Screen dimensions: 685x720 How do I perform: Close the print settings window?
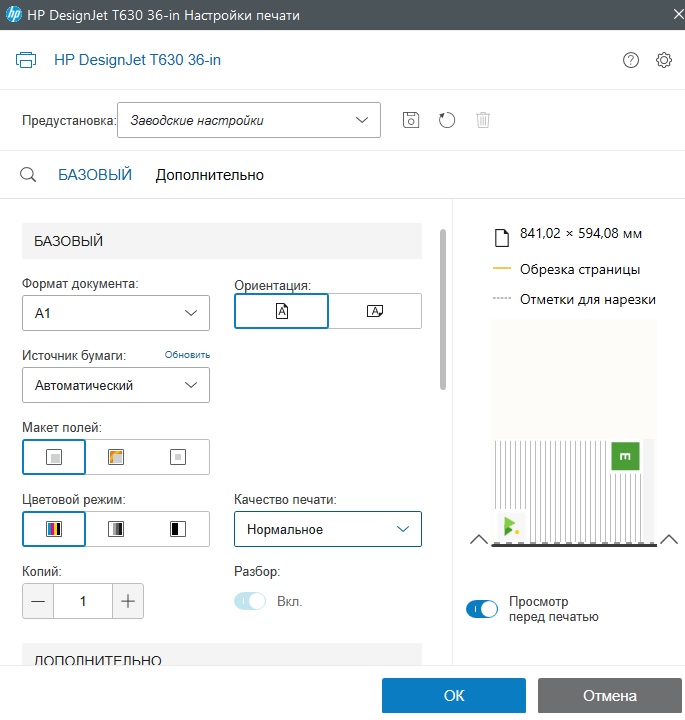[677, 15]
